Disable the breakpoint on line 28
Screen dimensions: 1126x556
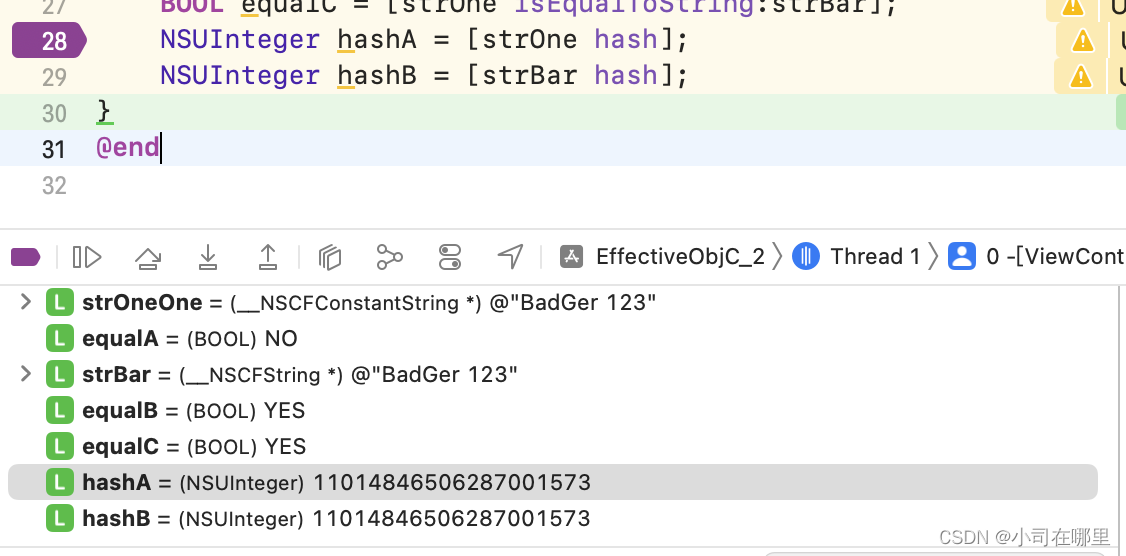tap(48, 41)
